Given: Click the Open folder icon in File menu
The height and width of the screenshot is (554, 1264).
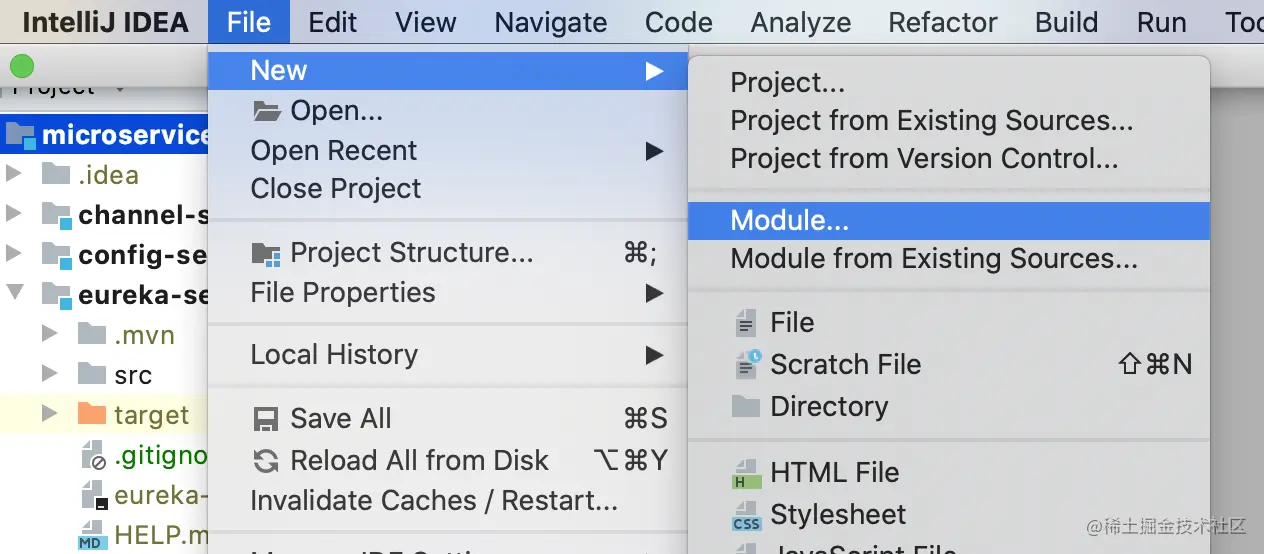Looking at the screenshot, I should pyautogui.click(x=266, y=111).
